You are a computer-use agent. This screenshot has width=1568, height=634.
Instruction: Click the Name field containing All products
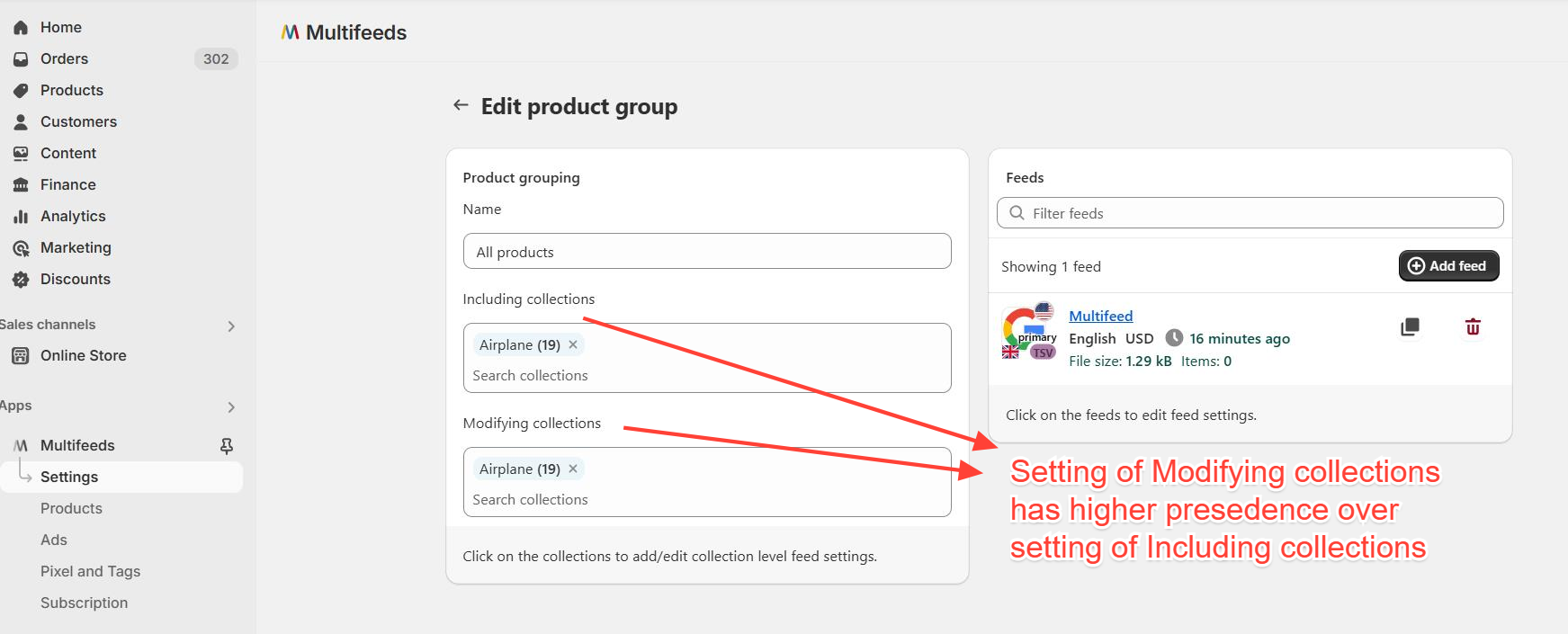click(x=707, y=252)
